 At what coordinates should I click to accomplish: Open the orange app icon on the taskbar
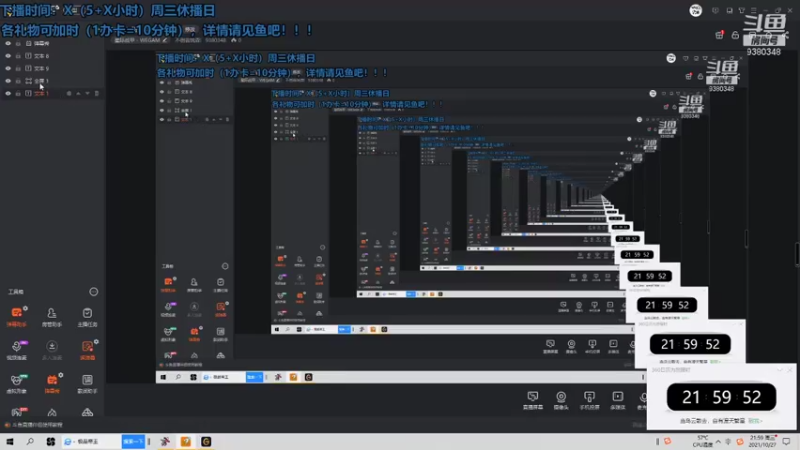(186, 442)
